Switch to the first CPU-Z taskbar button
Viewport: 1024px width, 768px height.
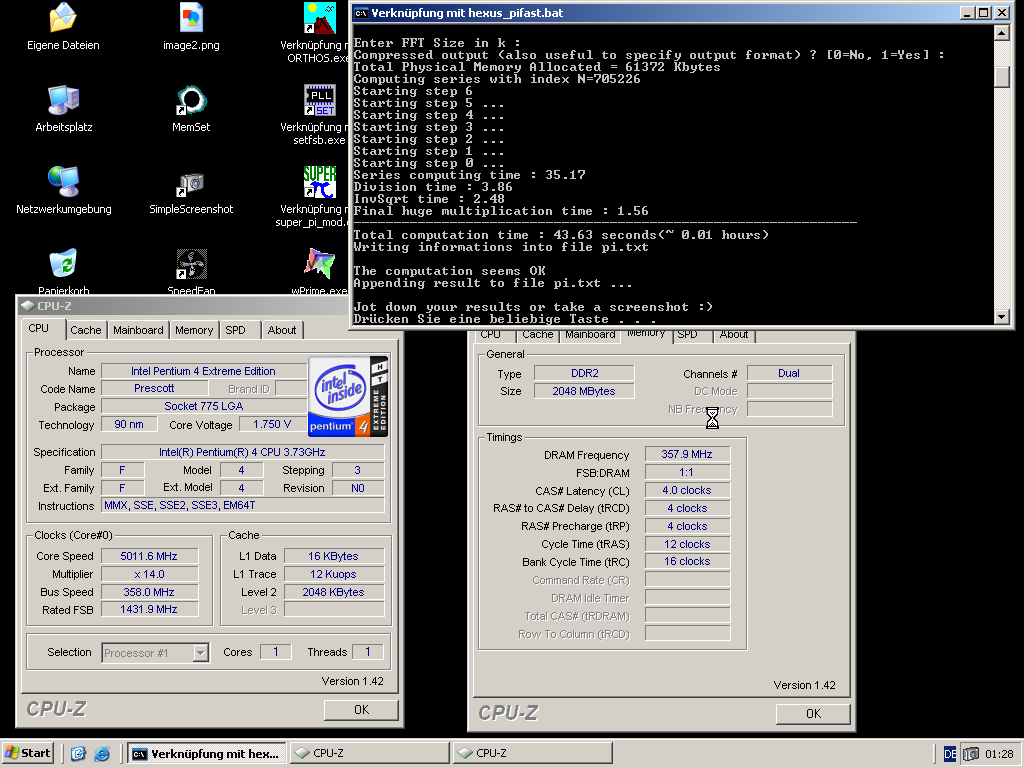point(369,754)
